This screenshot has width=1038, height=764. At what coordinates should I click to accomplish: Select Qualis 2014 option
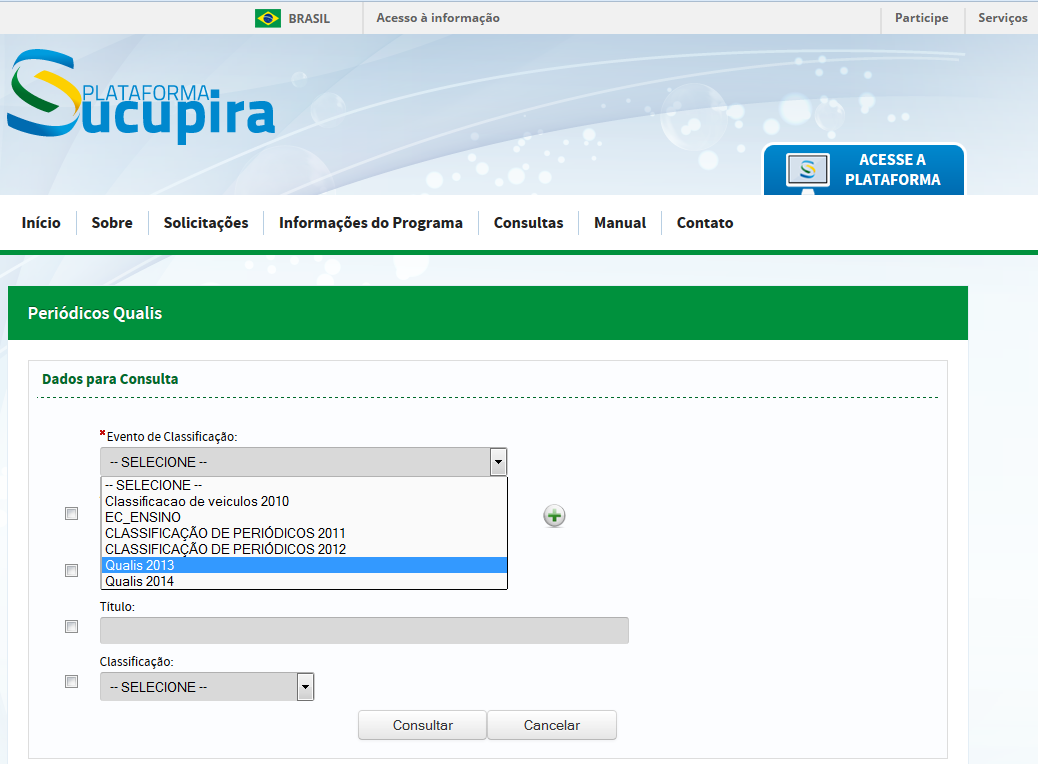[304, 581]
